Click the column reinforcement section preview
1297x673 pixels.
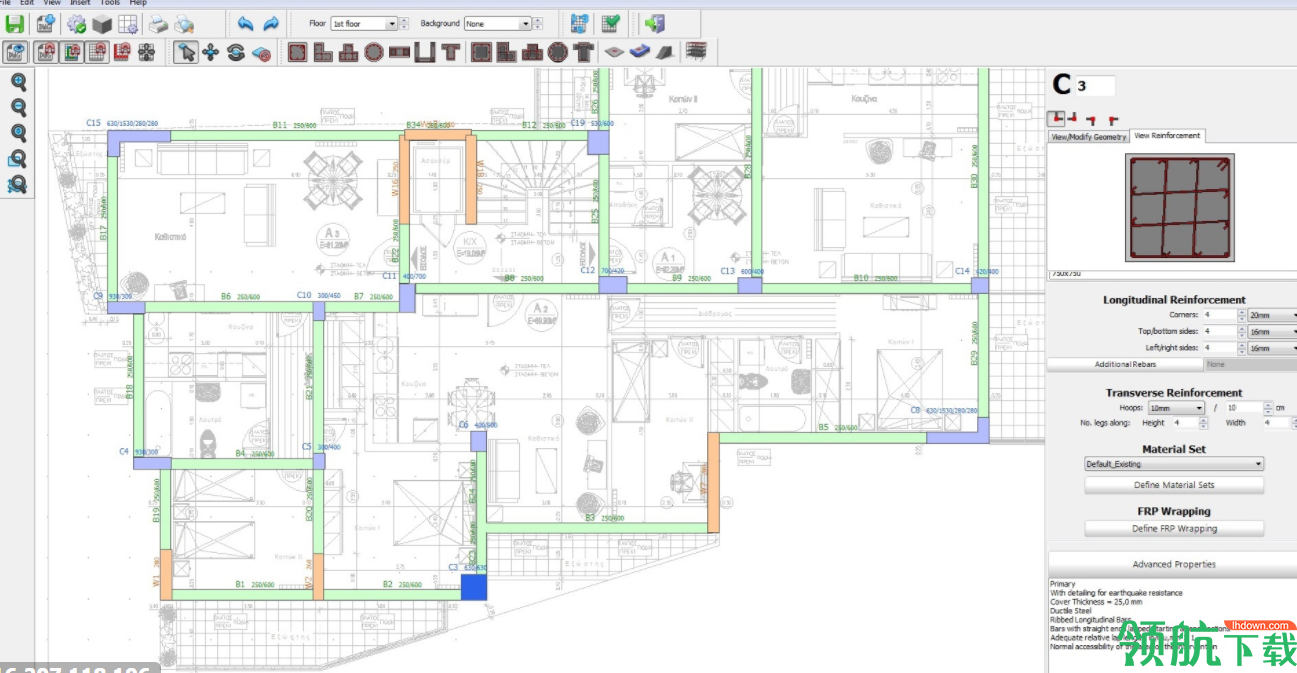[x=1180, y=208]
